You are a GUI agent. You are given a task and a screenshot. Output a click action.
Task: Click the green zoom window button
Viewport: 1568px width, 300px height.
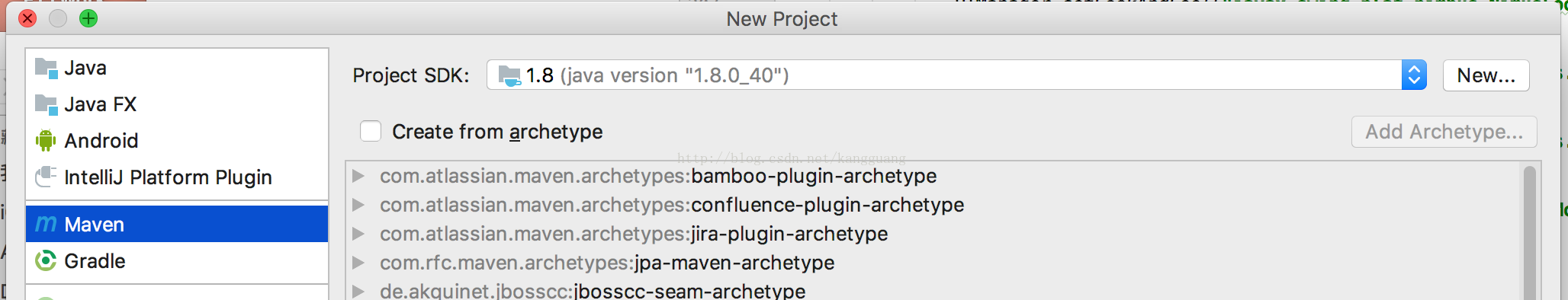click(x=88, y=18)
